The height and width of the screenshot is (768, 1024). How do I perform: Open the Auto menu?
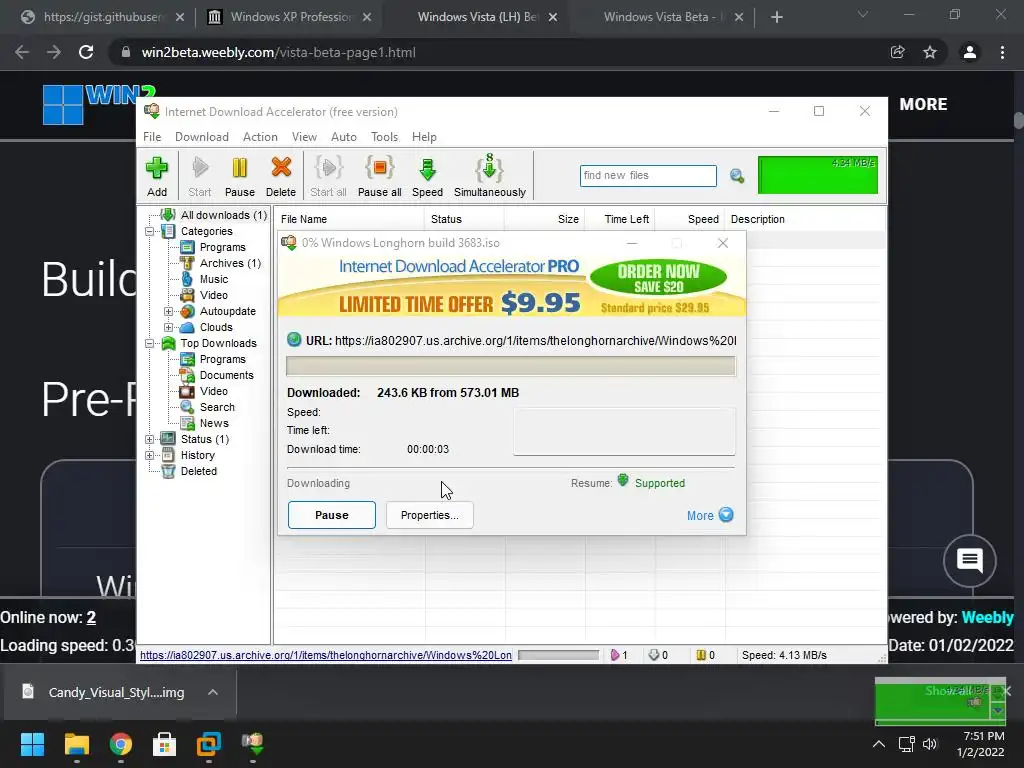[344, 136]
